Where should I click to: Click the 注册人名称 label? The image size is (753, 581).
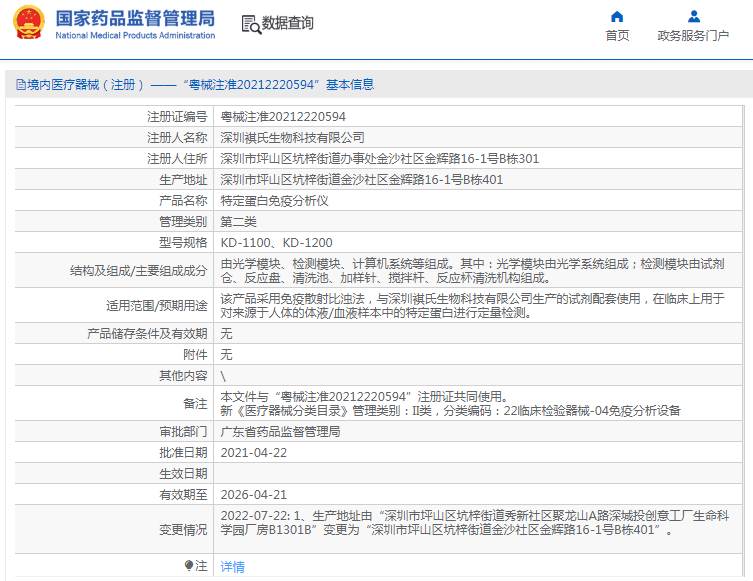click(177, 138)
